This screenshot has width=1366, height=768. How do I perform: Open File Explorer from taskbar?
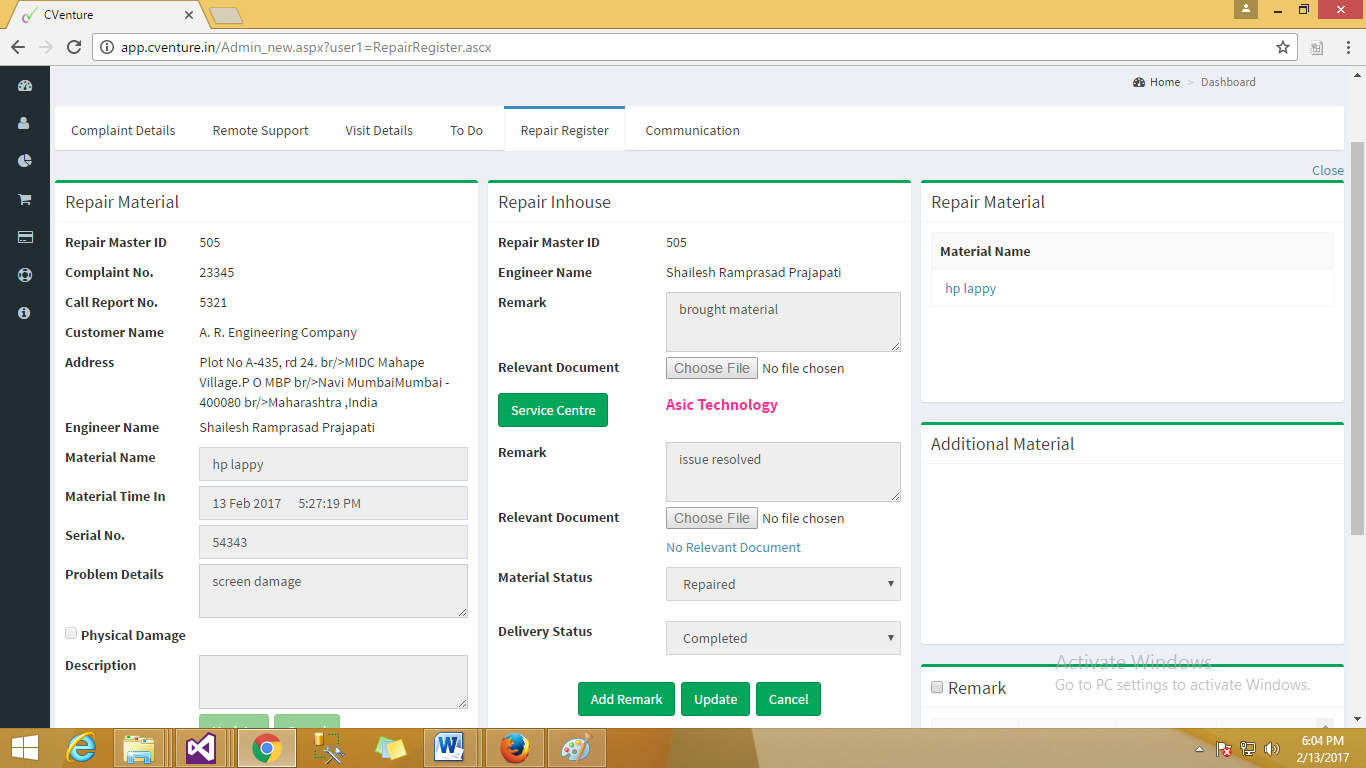point(139,748)
